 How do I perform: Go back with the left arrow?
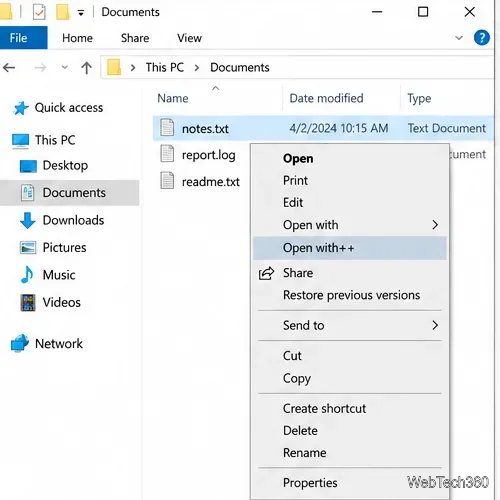[9, 68]
